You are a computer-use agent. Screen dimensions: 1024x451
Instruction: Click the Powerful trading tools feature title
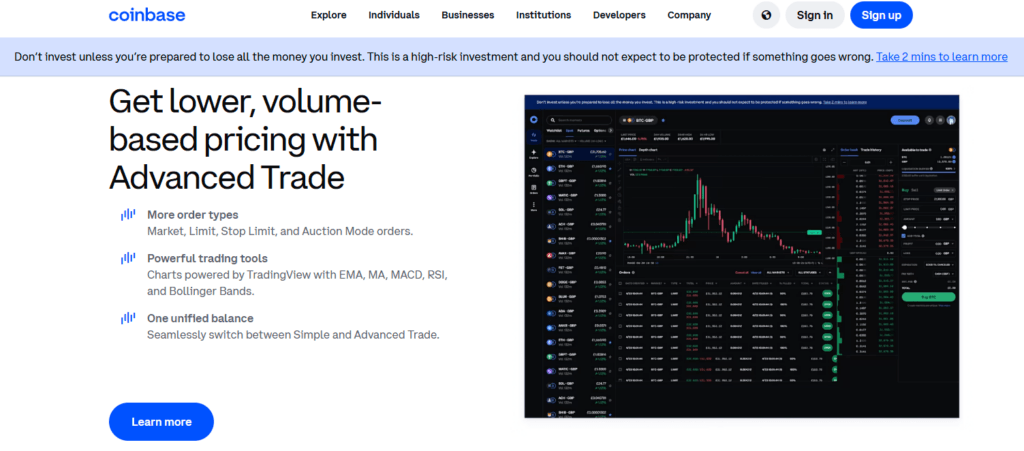click(207, 258)
